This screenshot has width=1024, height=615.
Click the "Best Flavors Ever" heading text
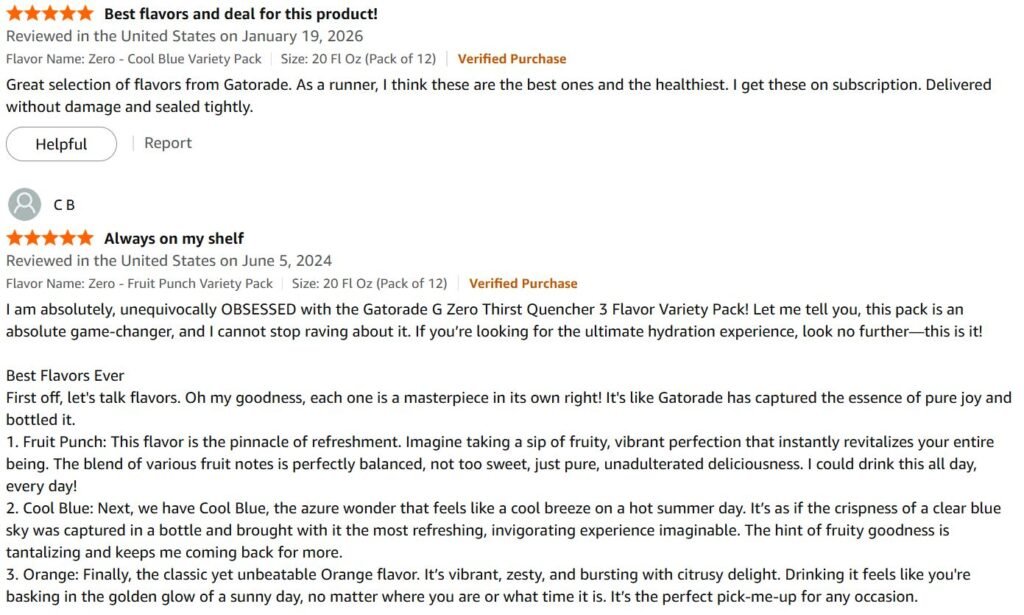[65, 375]
